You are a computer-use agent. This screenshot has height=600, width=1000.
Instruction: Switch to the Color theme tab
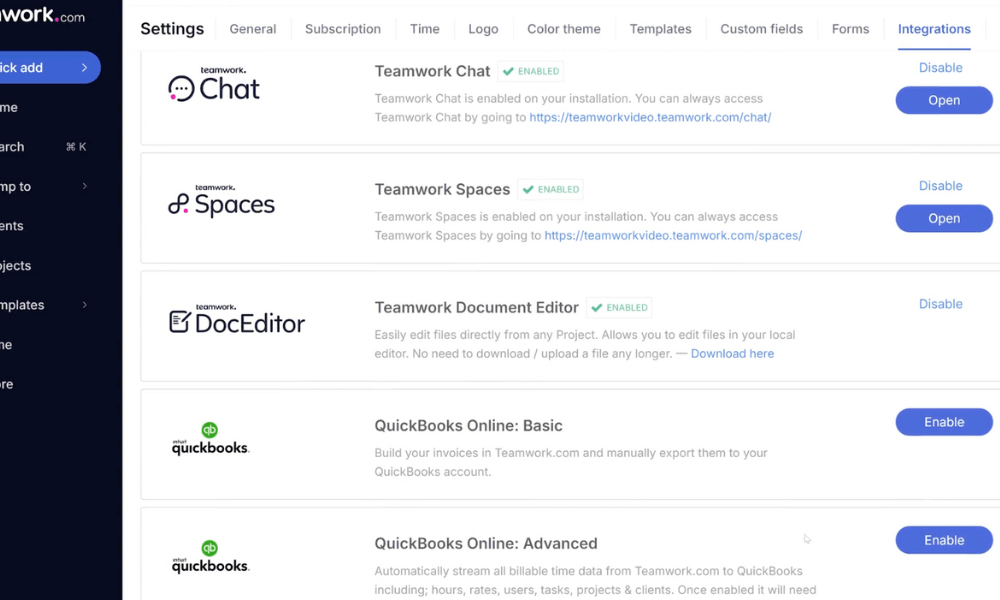pyautogui.click(x=564, y=29)
